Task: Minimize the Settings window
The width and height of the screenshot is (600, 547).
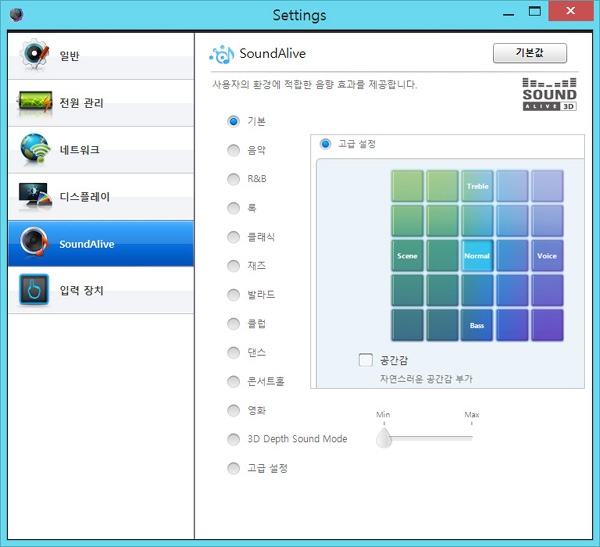Action: [508, 15]
